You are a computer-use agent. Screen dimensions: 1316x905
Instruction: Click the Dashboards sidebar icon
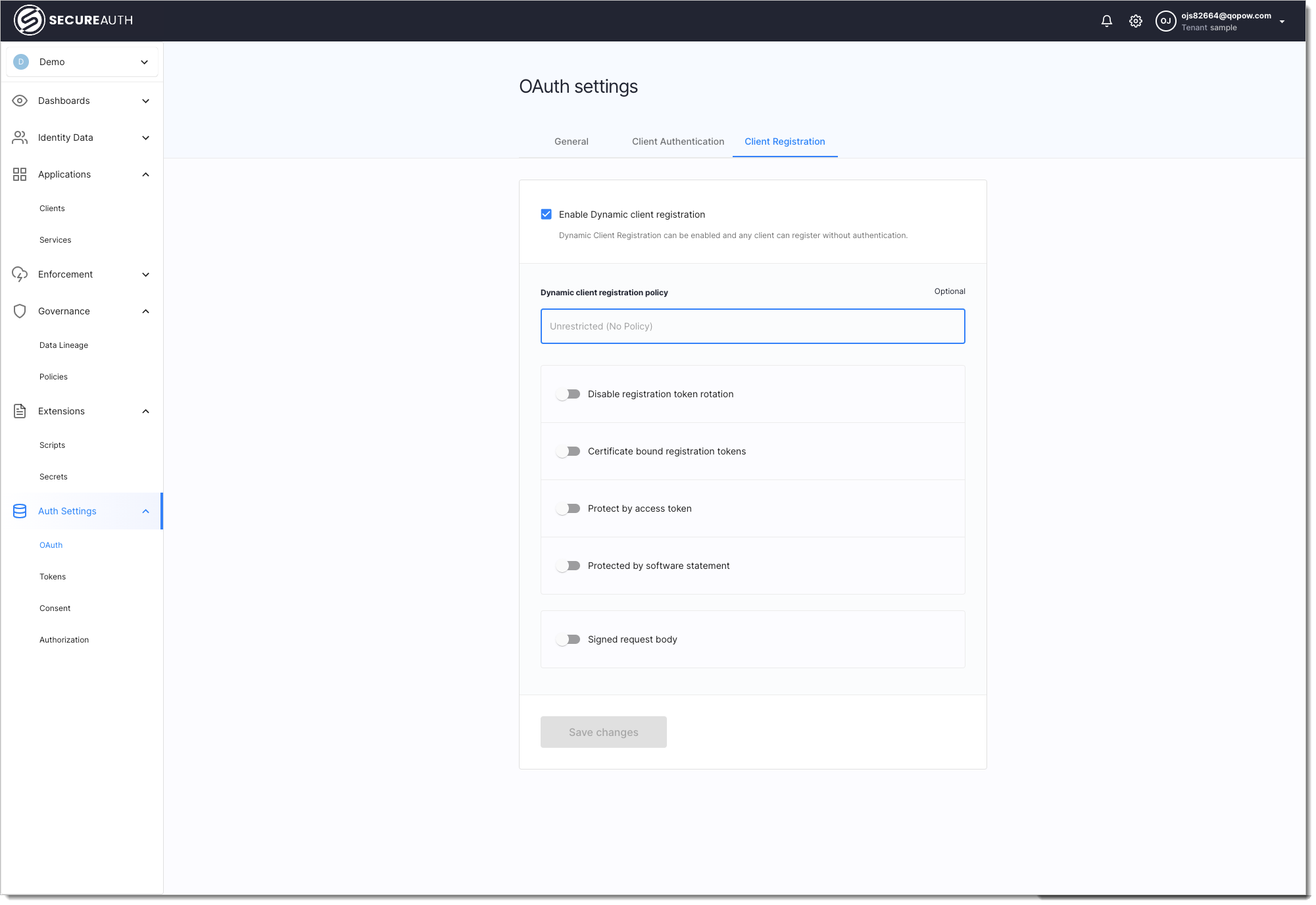click(20, 100)
